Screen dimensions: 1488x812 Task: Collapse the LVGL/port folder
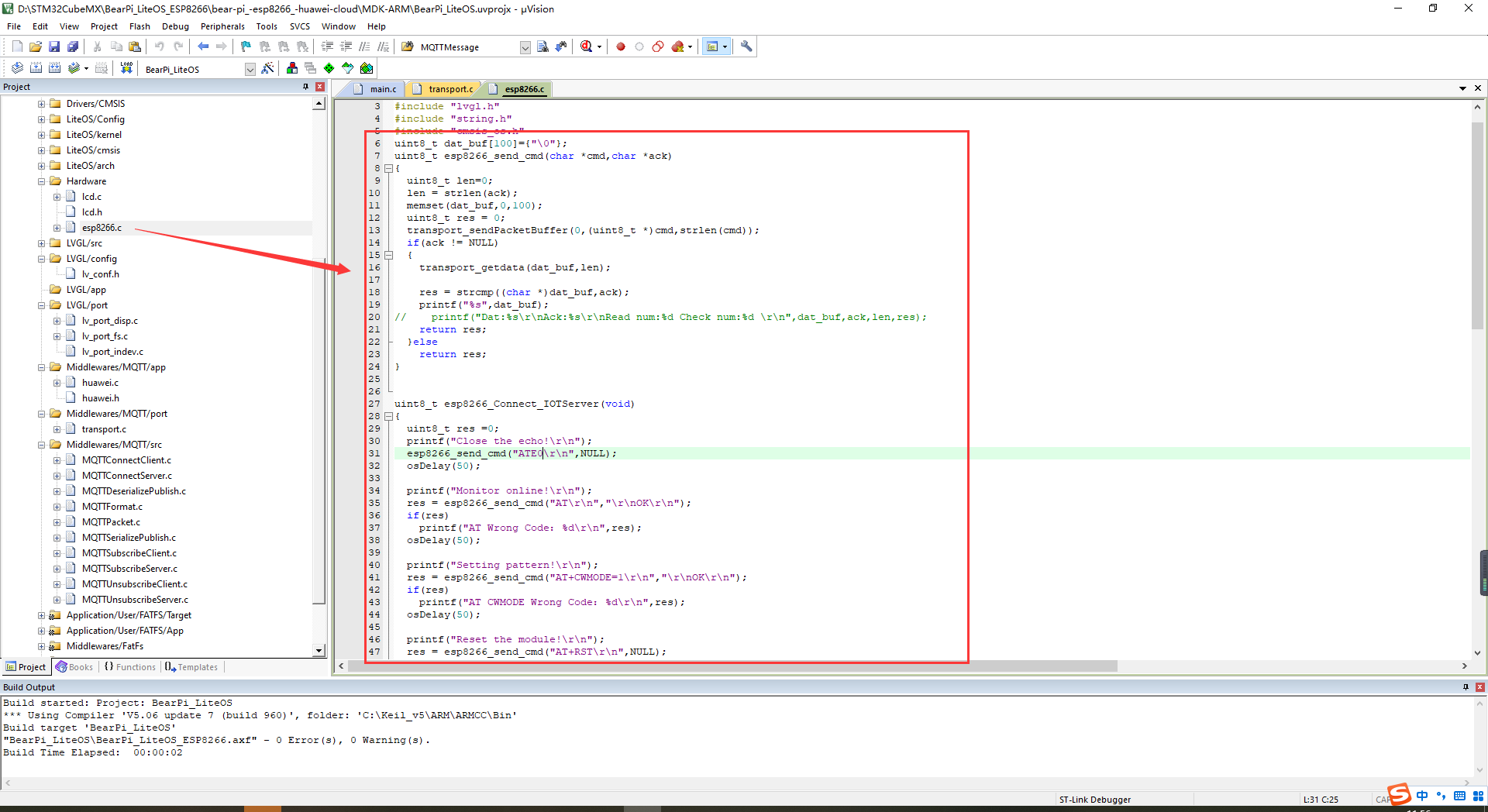click(x=42, y=305)
